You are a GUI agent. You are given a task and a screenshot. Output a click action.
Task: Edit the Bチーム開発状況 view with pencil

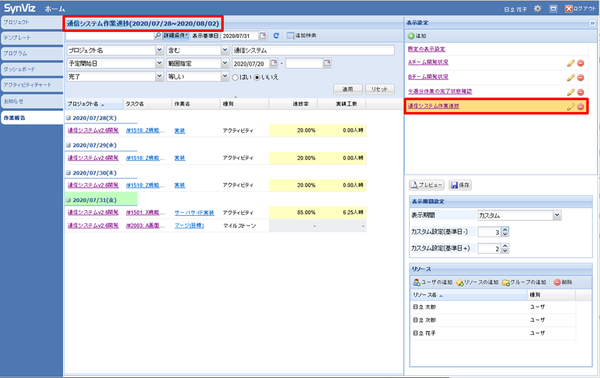tap(571, 78)
